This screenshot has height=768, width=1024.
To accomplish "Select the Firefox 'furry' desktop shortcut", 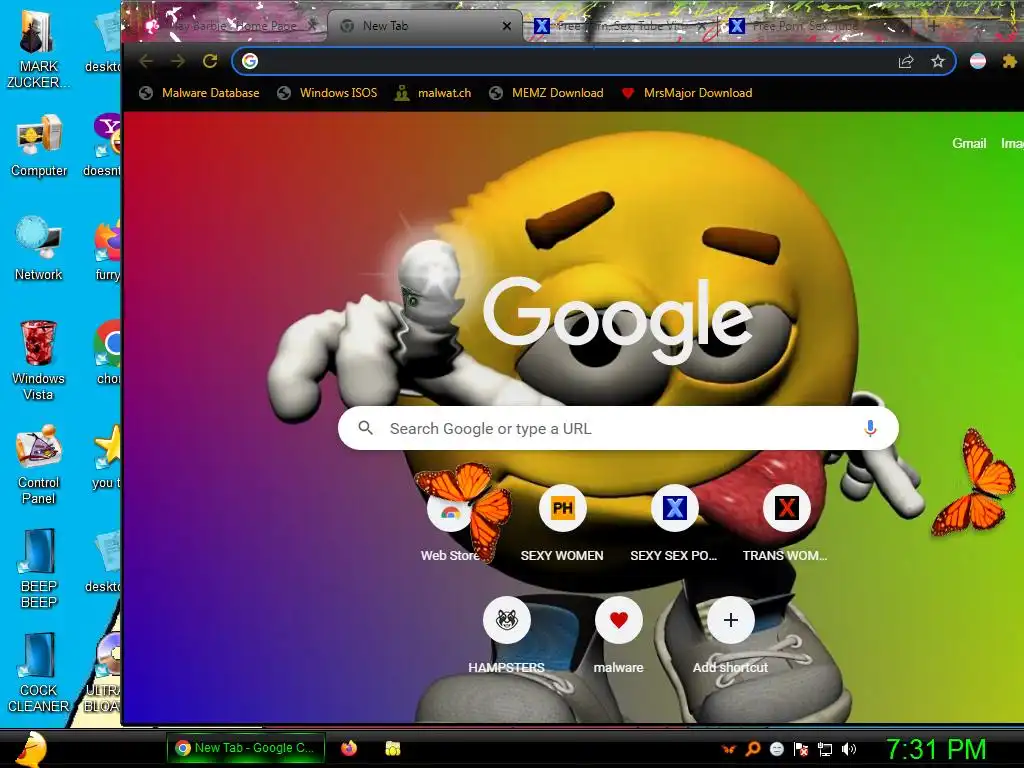I will click(107, 249).
